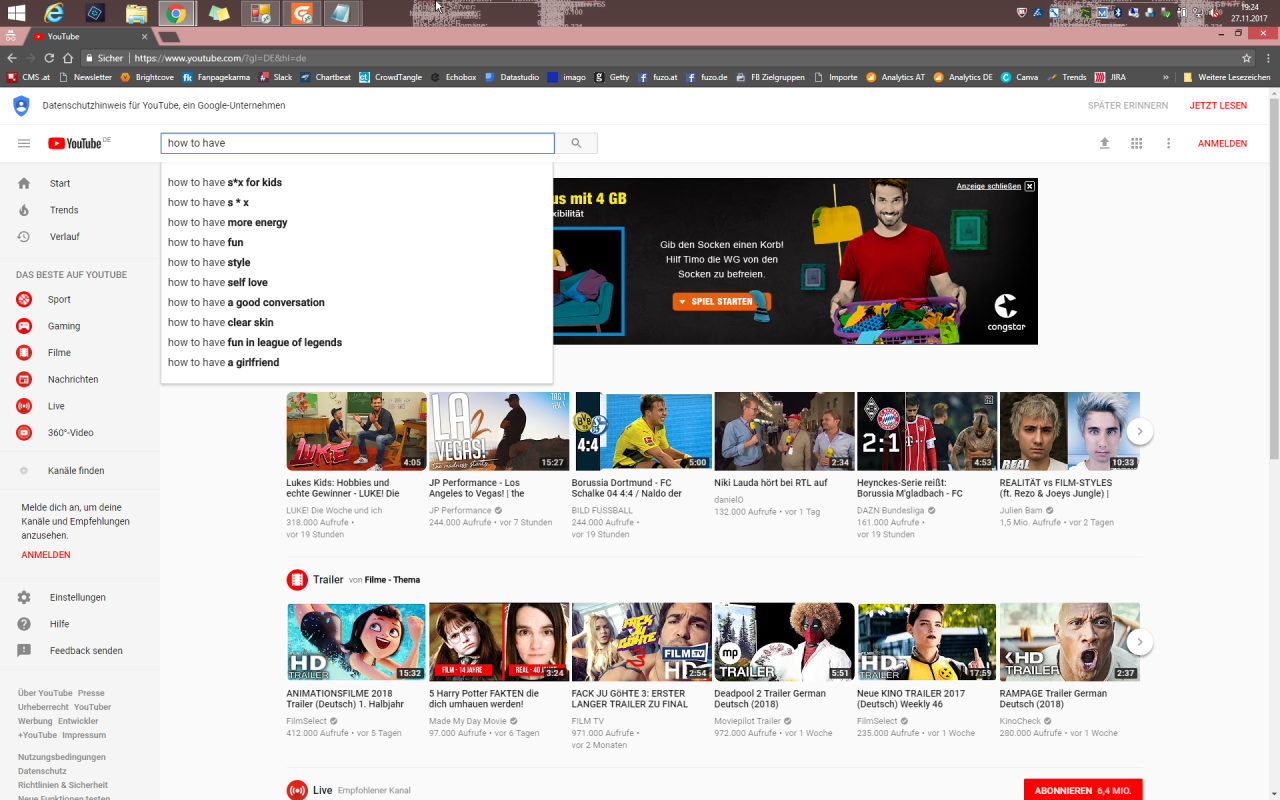Image resolution: width=1280 pixels, height=800 pixels.
Task: Open the Weitere Lesezeichen folder
Action: click(x=1227, y=77)
